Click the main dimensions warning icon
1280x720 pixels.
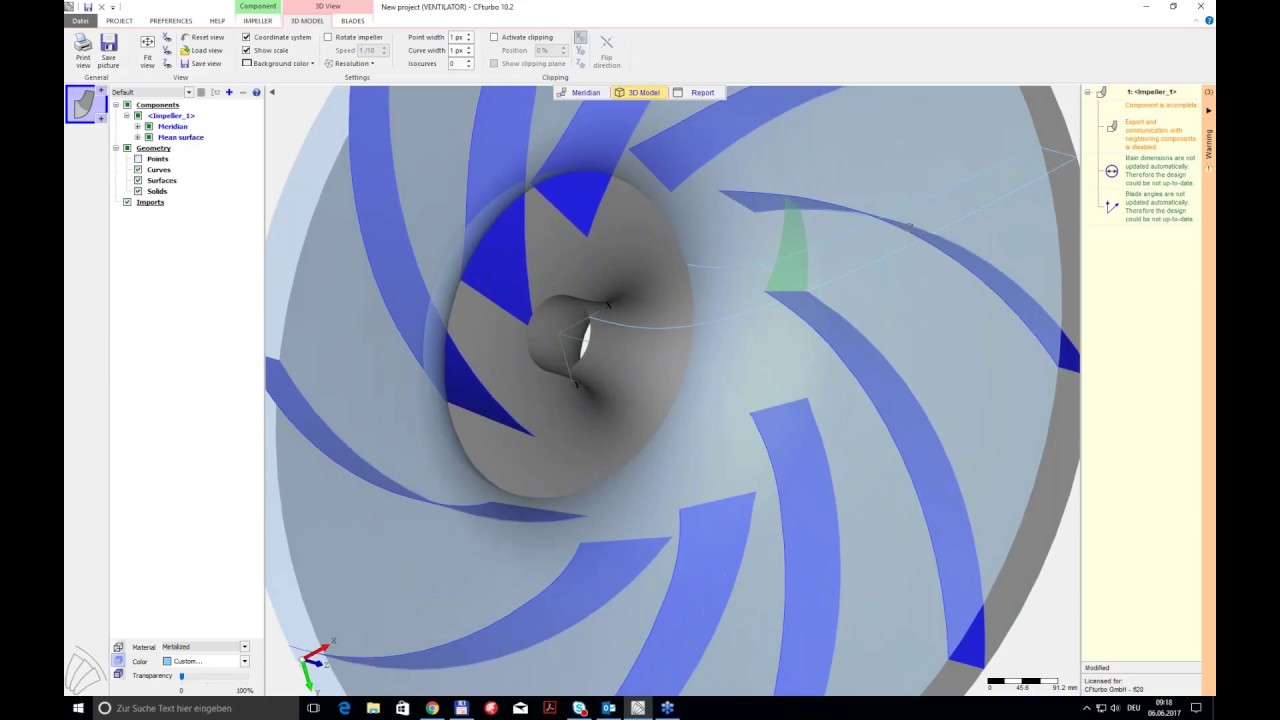[1111, 171]
